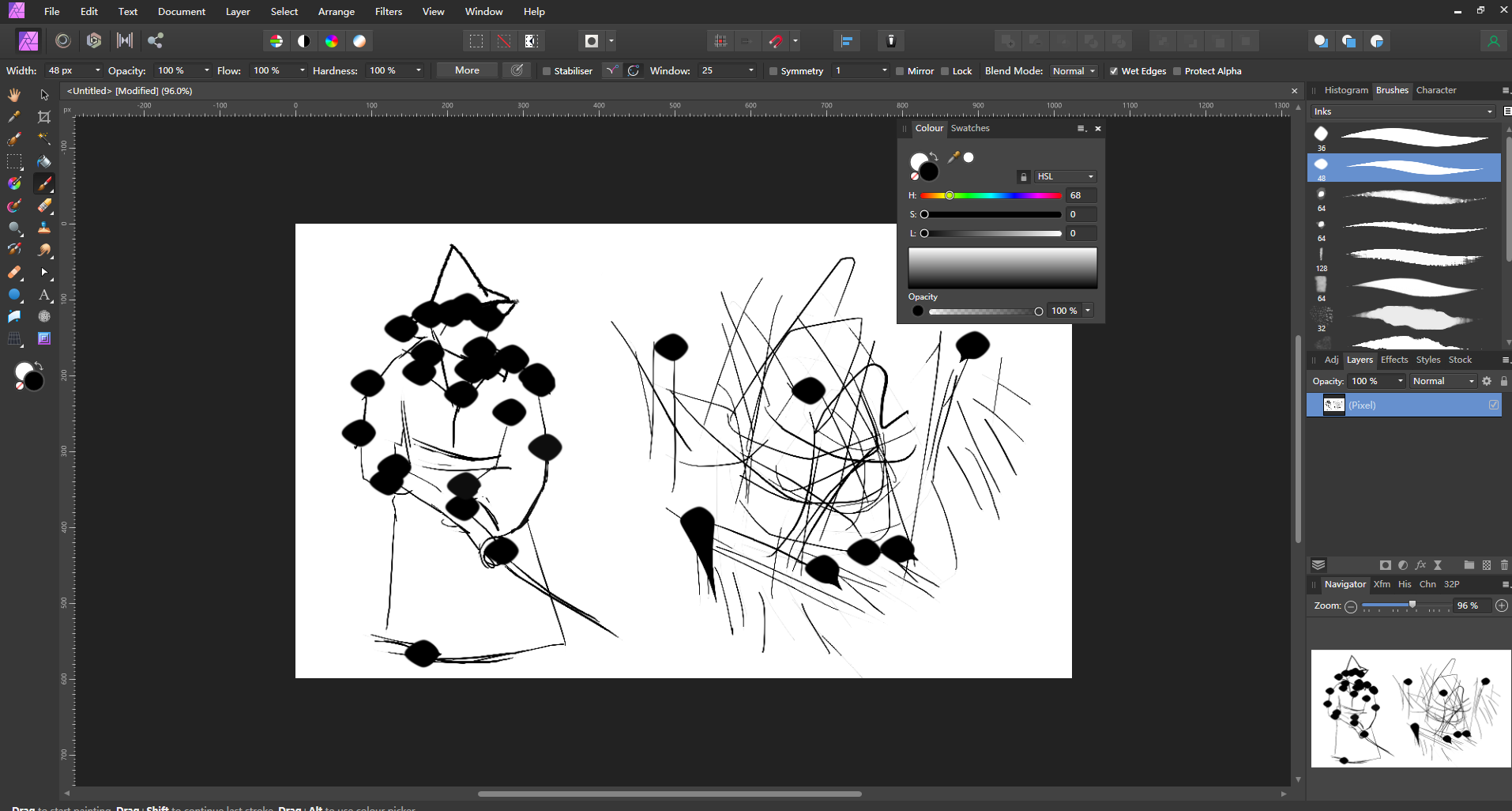Toggle the colour panel lock icon

click(x=1024, y=177)
